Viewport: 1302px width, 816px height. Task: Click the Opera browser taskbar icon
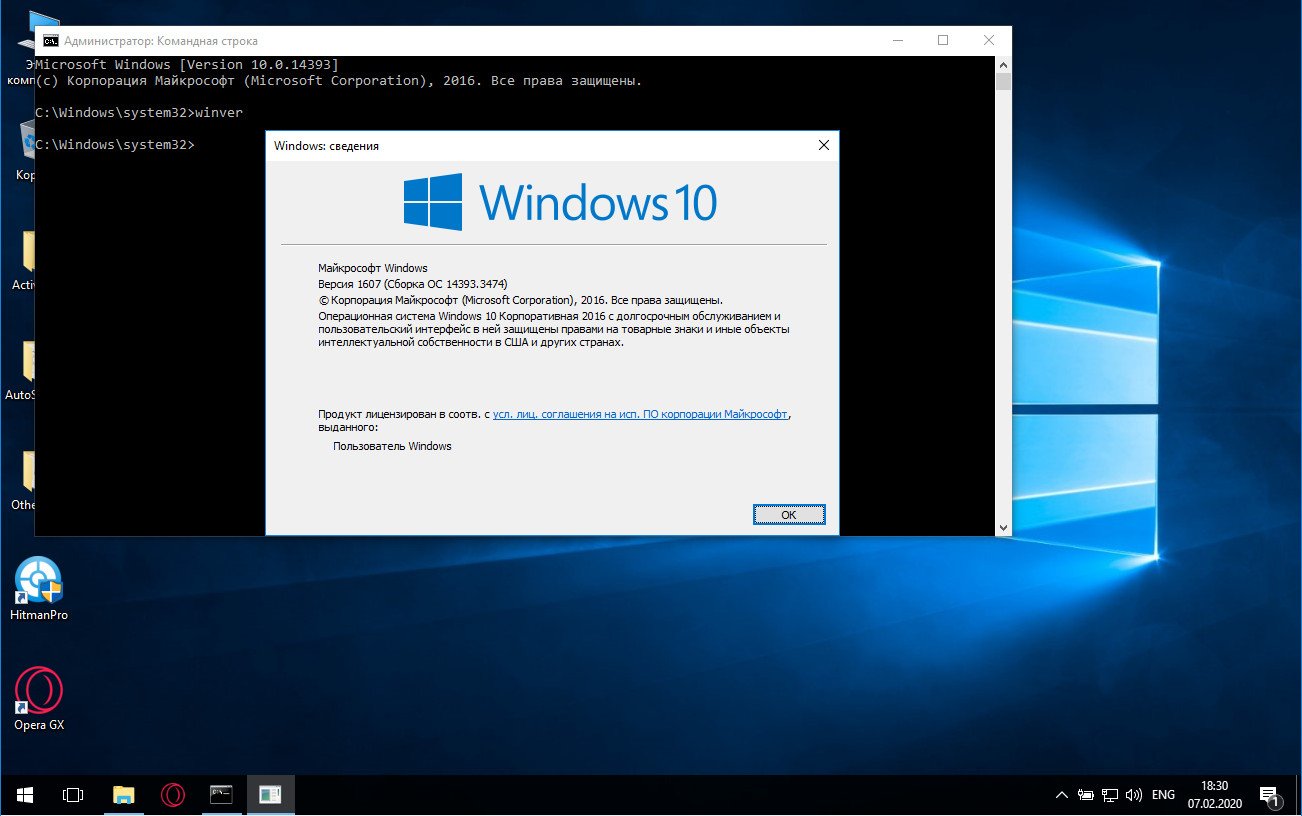pyautogui.click(x=173, y=795)
